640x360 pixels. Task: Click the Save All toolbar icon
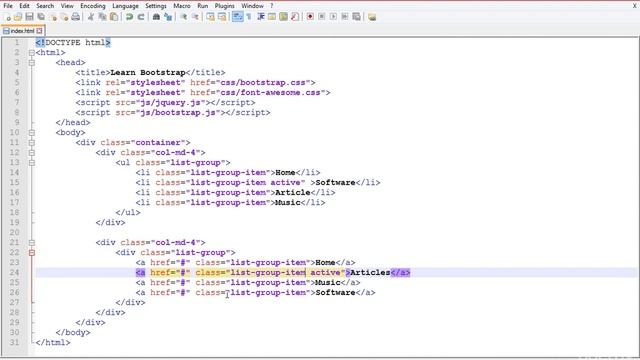click(x=41, y=17)
